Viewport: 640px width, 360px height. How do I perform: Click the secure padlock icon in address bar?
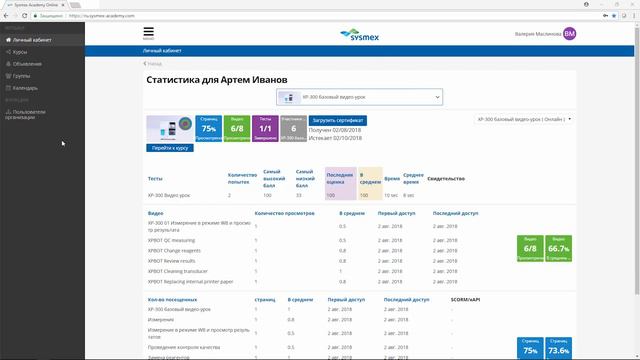(x=36, y=16)
